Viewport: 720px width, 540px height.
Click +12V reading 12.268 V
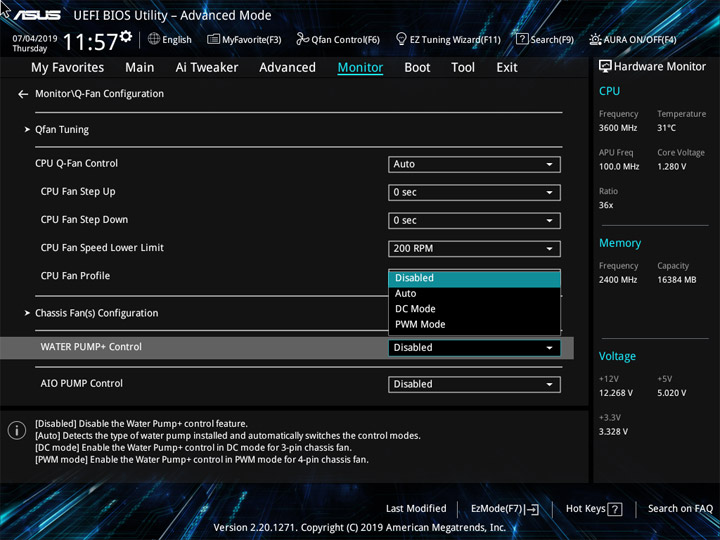(616, 393)
